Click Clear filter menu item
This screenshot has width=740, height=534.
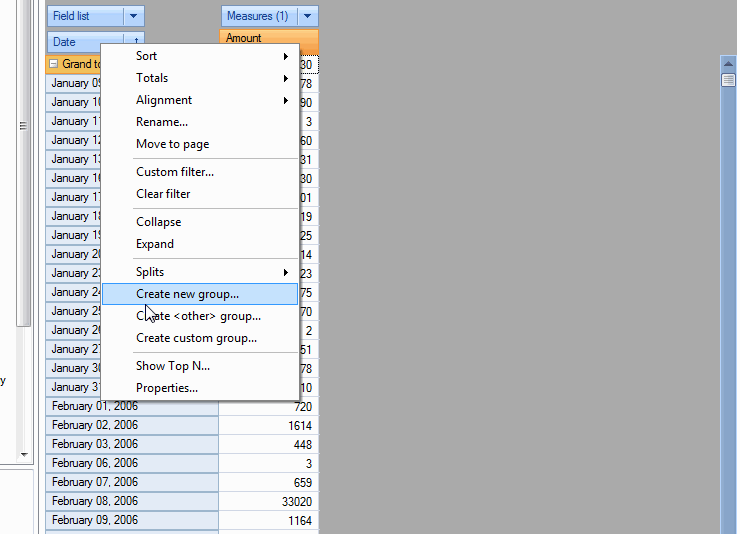[163, 194]
